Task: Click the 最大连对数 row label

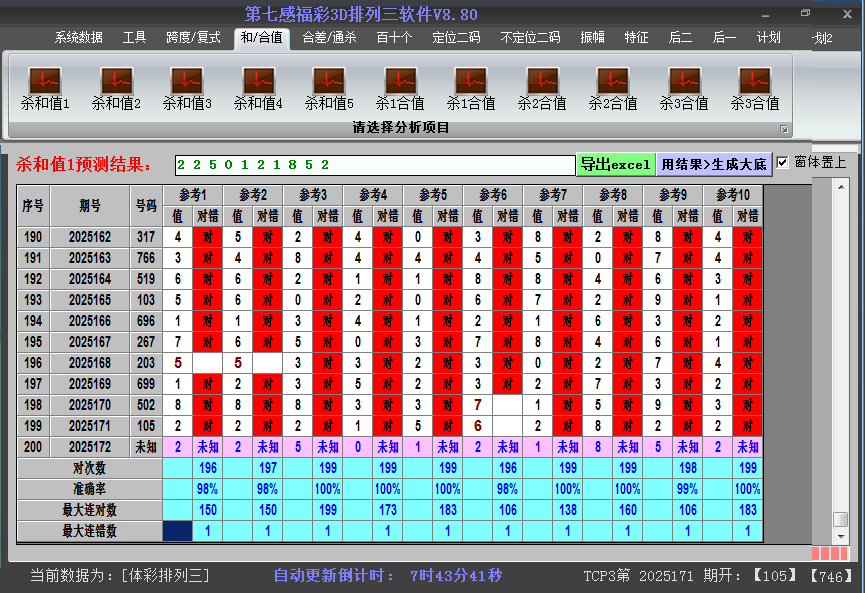Action: click(89, 510)
